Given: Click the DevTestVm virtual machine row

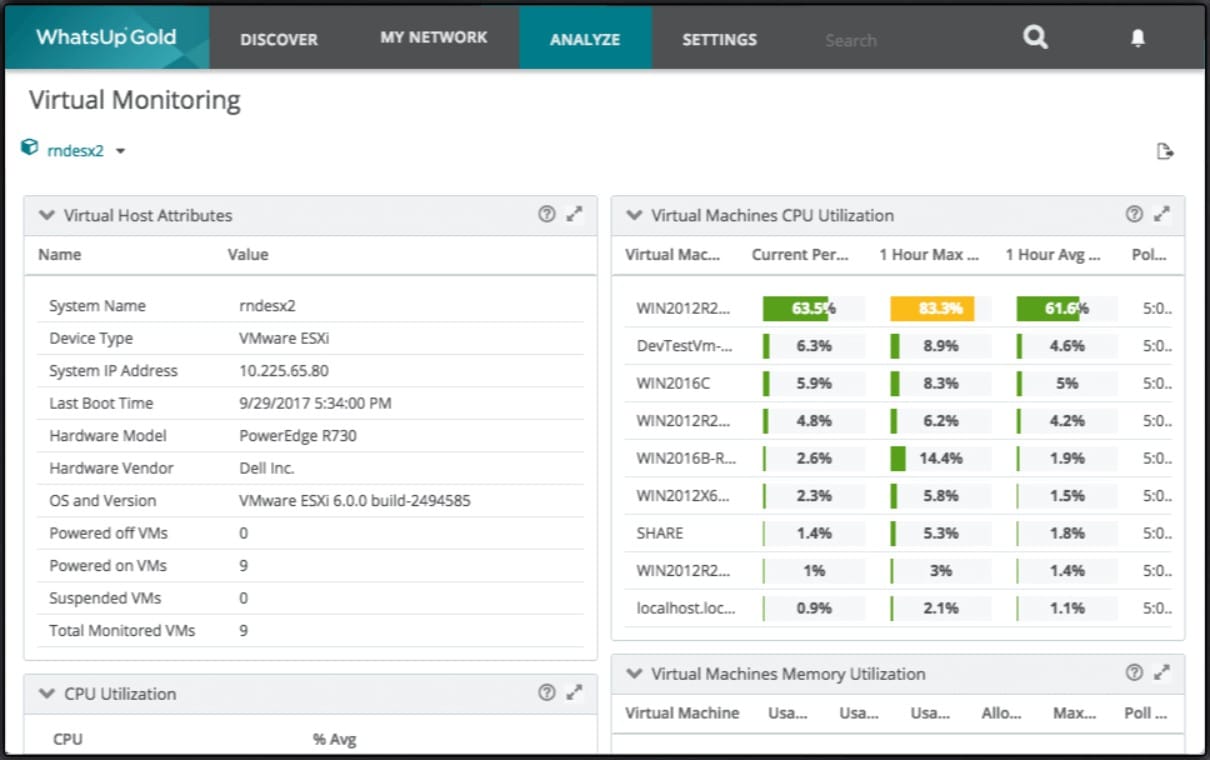Looking at the screenshot, I should point(898,346).
